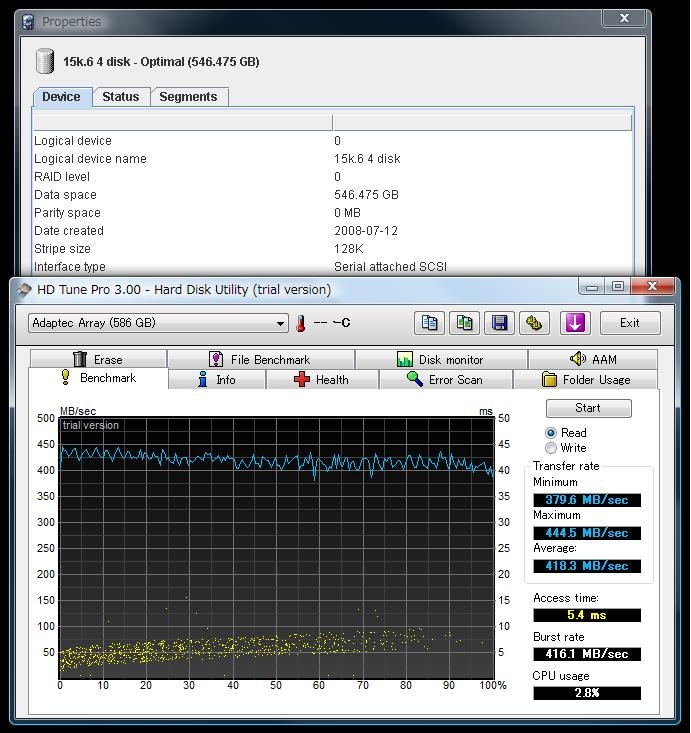
Task: Click the Logical device name row label
Action: (x=90, y=159)
